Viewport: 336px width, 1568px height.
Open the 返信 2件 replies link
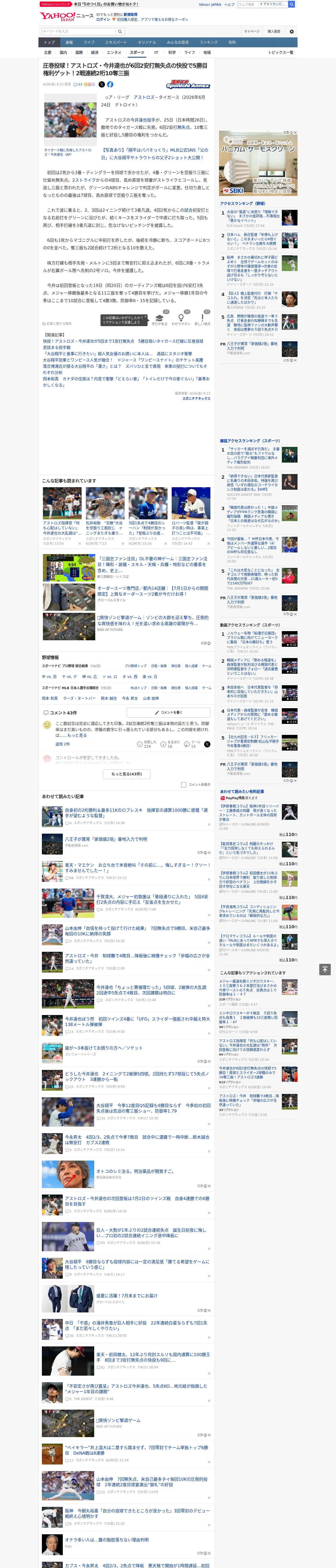click(63, 744)
